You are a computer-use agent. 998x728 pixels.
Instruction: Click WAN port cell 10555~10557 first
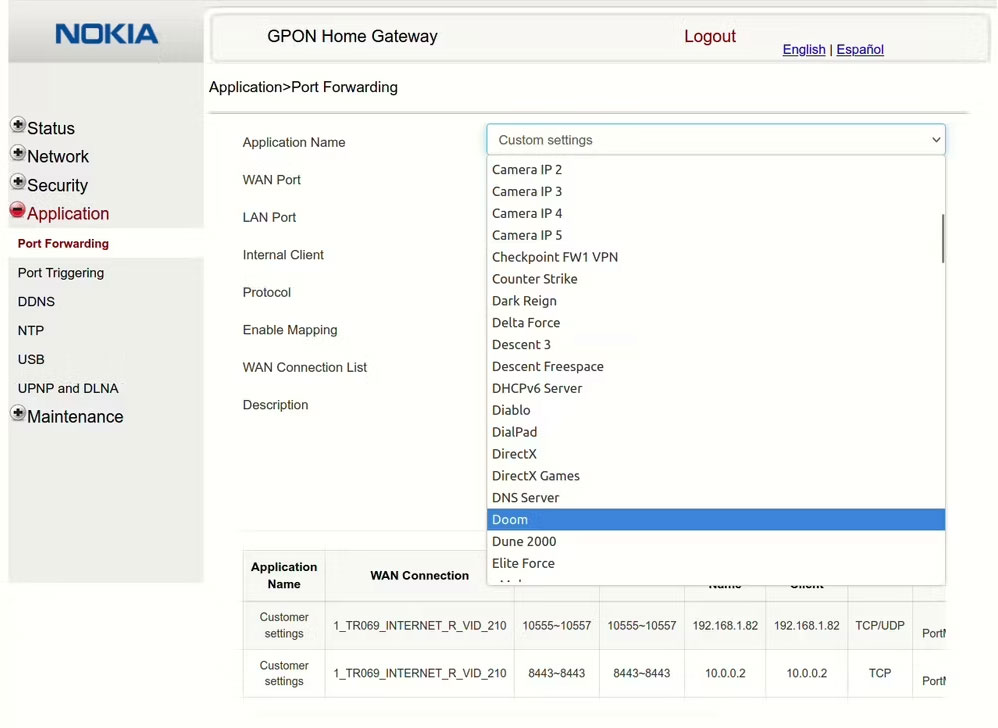coord(557,626)
